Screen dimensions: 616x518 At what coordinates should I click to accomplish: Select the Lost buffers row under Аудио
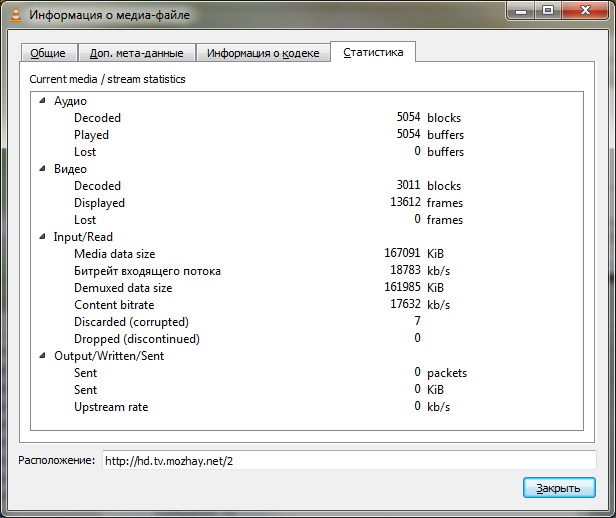(306, 152)
